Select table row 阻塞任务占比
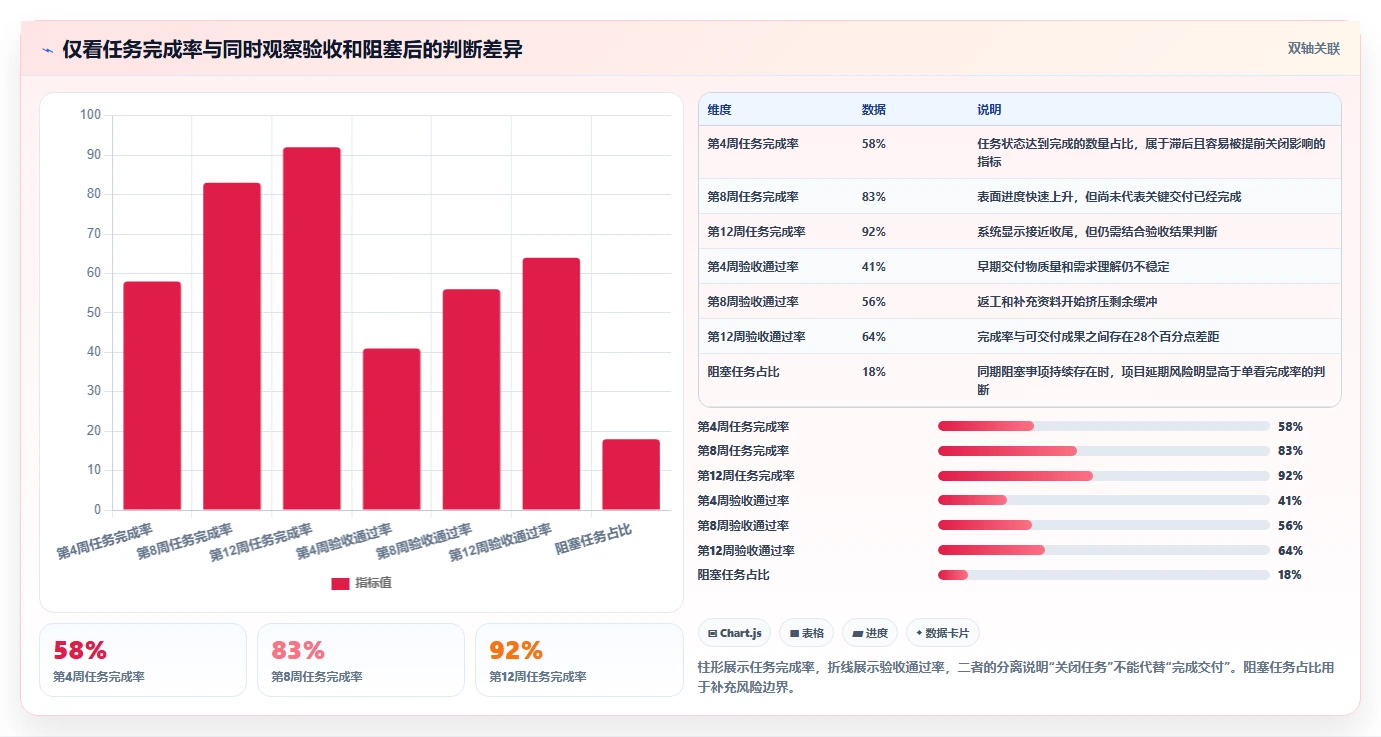Screen dimensions: 1381x737 (1019, 380)
